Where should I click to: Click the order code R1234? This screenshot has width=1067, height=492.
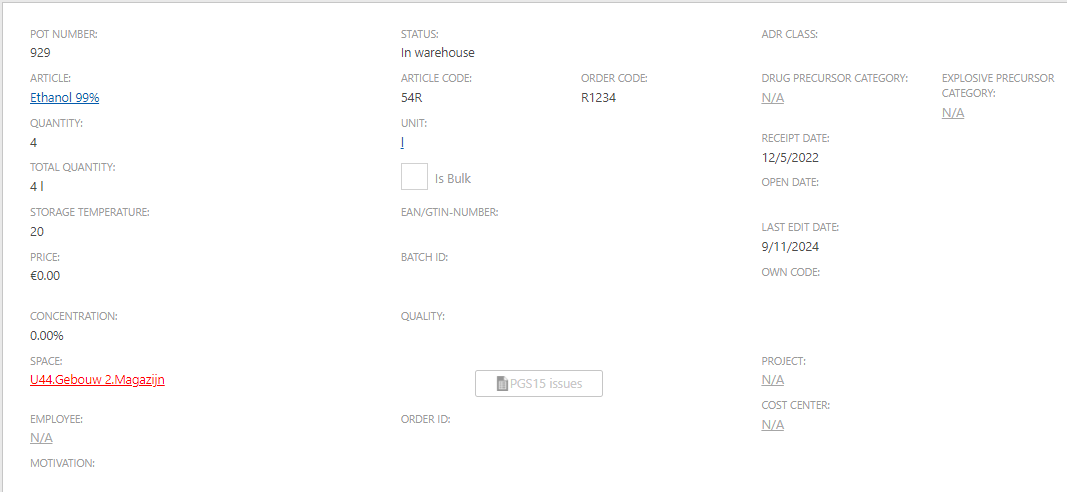[599, 98]
